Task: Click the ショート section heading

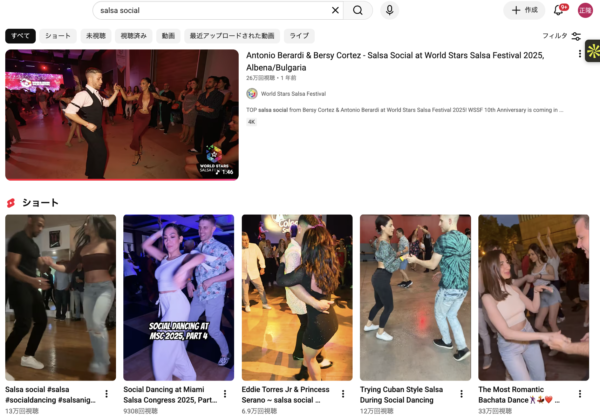Action: (x=40, y=203)
